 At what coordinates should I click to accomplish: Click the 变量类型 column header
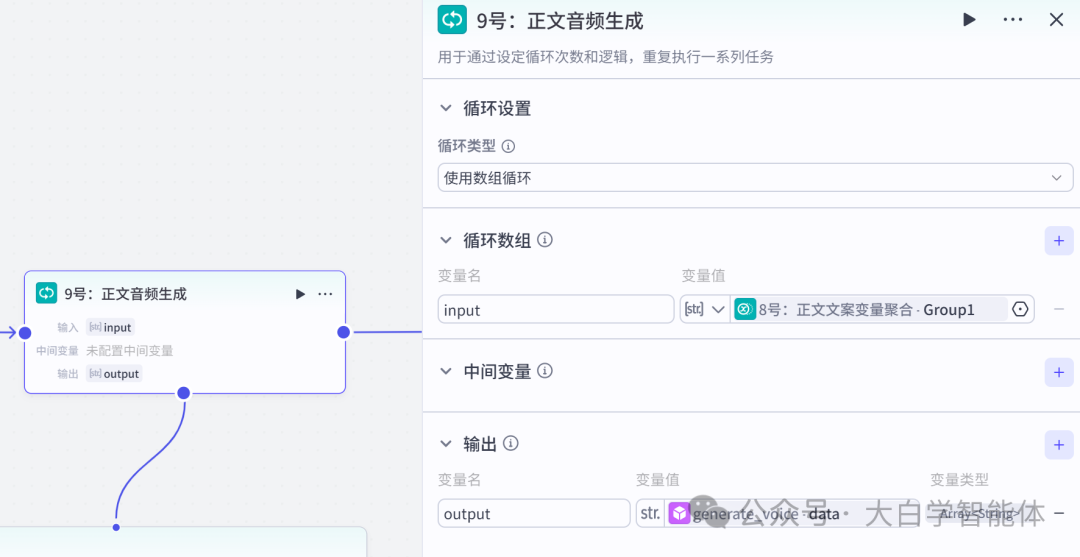point(959,480)
